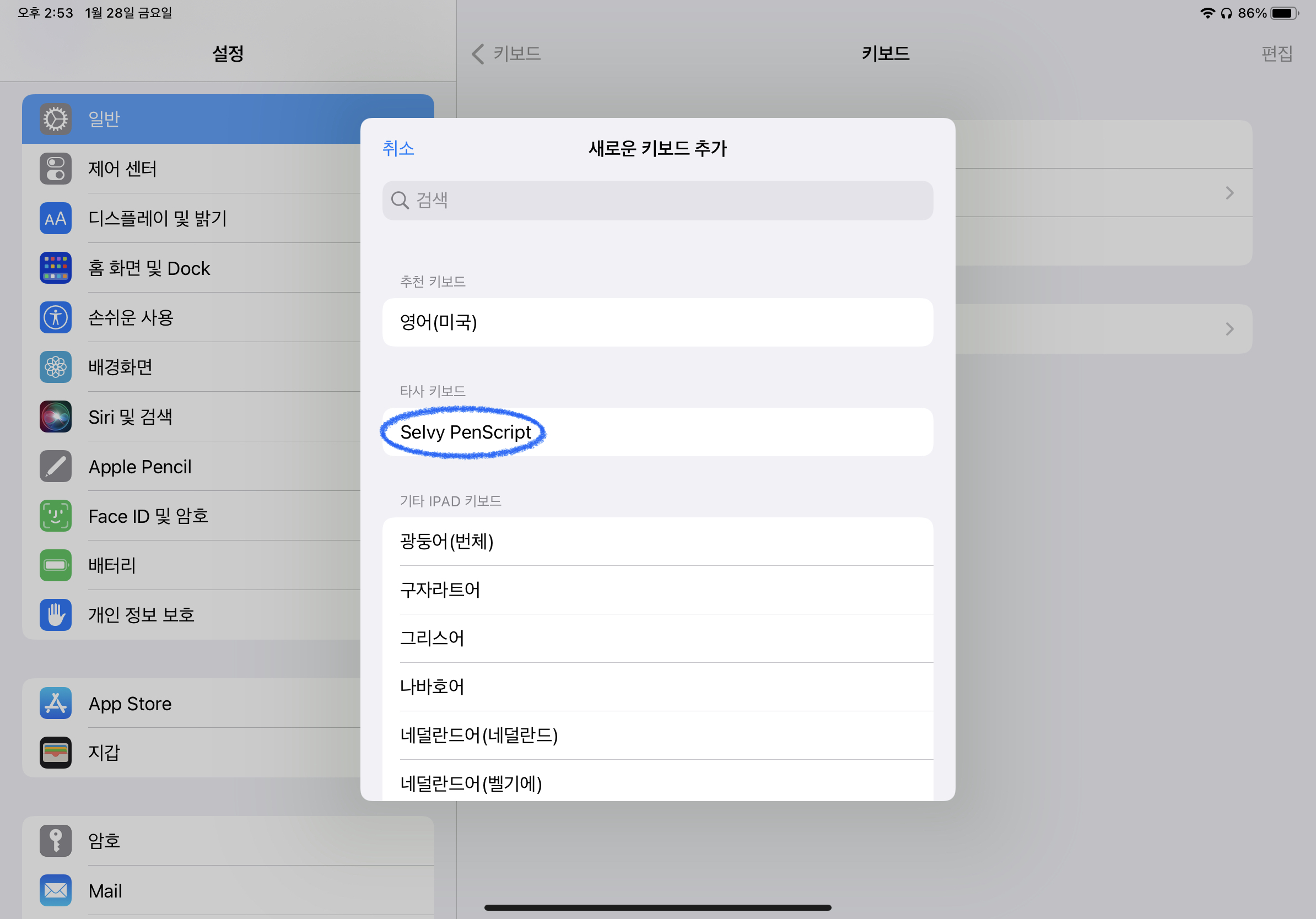Tap the Mail envelope icon
The height and width of the screenshot is (919, 1316).
tap(56, 890)
